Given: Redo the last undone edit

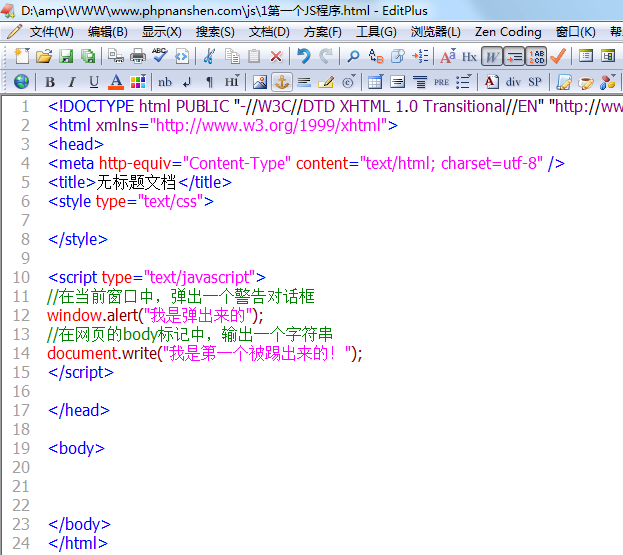Looking at the screenshot, I should tap(326, 56).
